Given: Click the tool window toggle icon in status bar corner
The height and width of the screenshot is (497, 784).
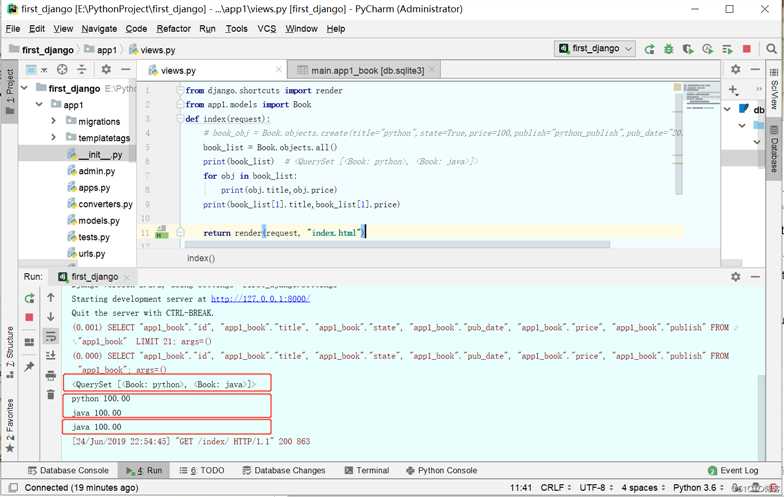Looking at the screenshot, I should click(14, 488).
